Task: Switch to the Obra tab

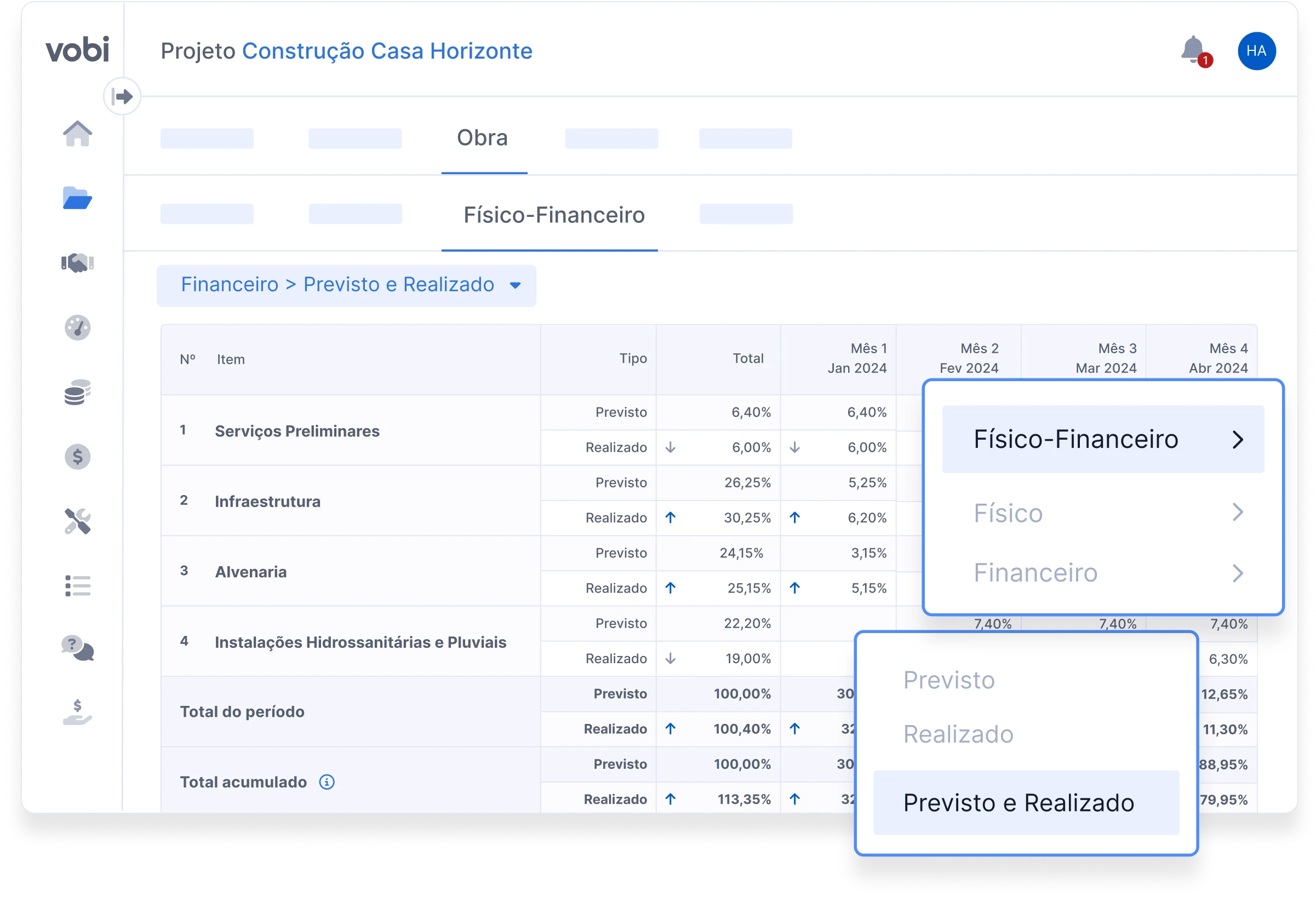Action: 483,138
